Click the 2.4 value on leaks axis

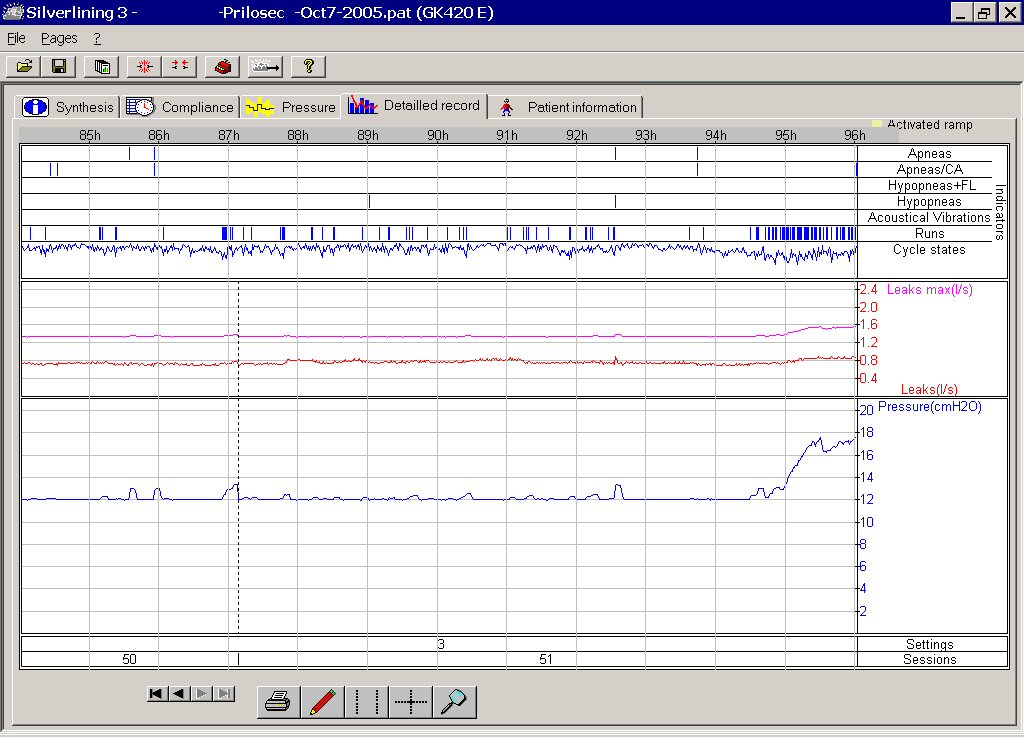[868, 289]
